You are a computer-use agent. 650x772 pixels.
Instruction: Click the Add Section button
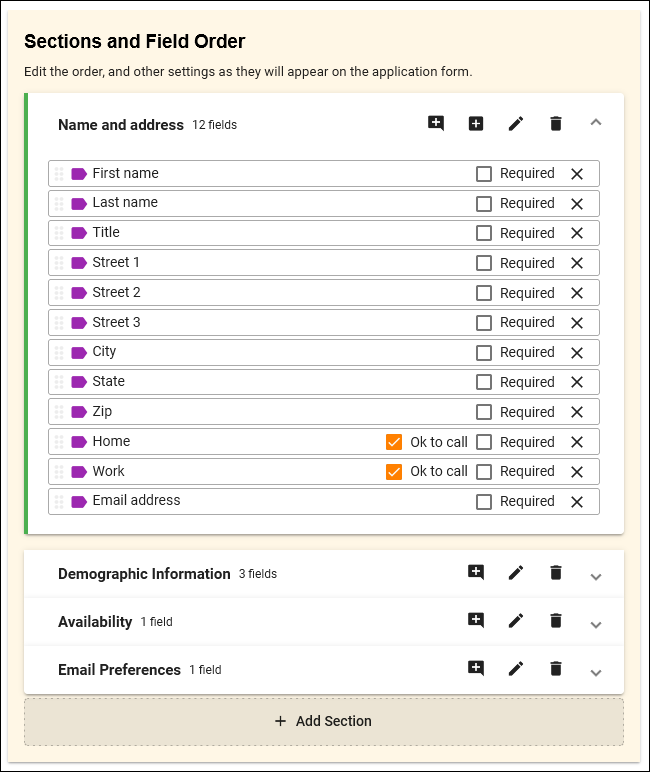(x=324, y=721)
